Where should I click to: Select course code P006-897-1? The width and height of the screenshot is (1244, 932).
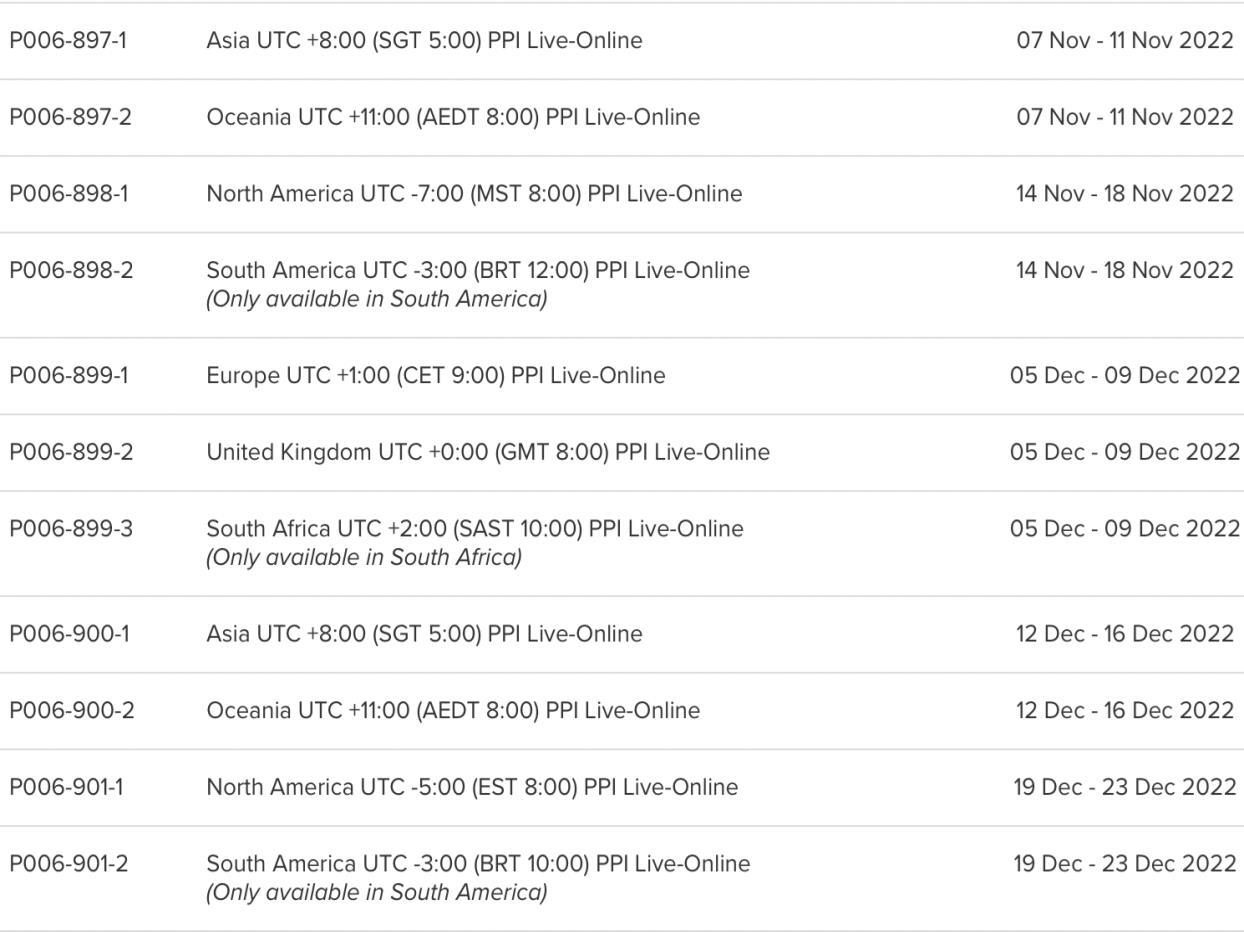coord(68,41)
